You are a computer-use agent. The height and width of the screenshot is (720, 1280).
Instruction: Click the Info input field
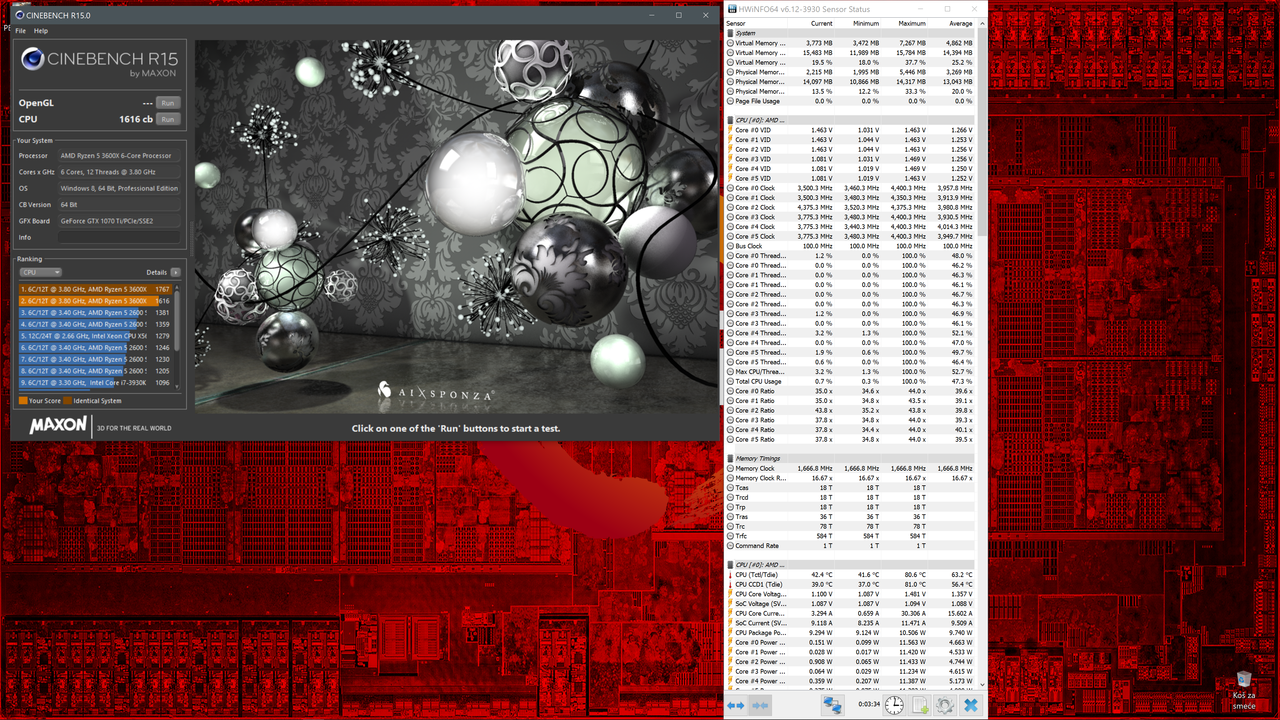[120, 237]
